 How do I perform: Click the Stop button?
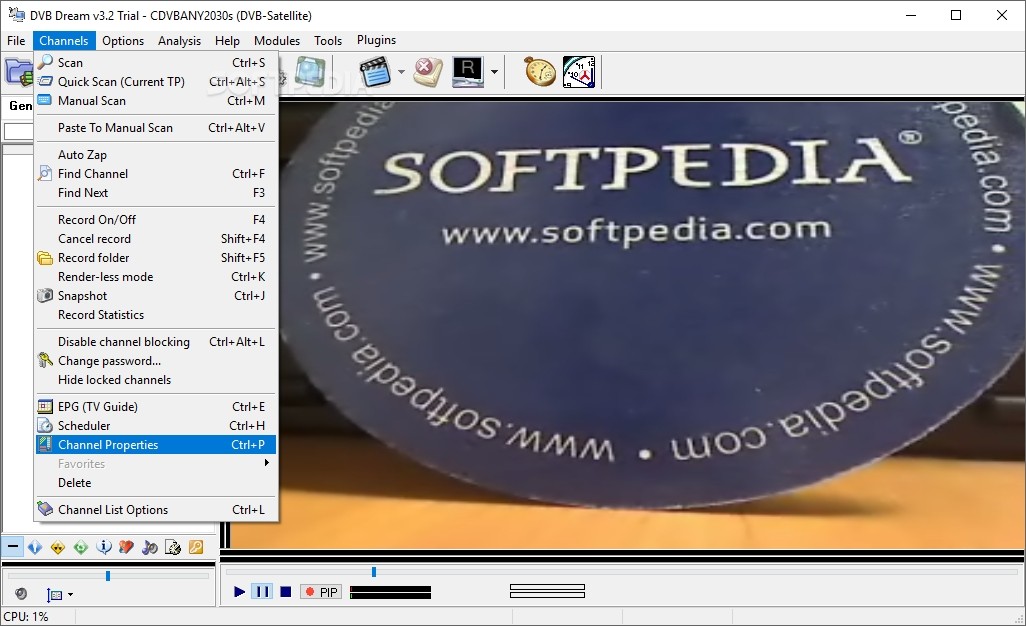coord(285,592)
